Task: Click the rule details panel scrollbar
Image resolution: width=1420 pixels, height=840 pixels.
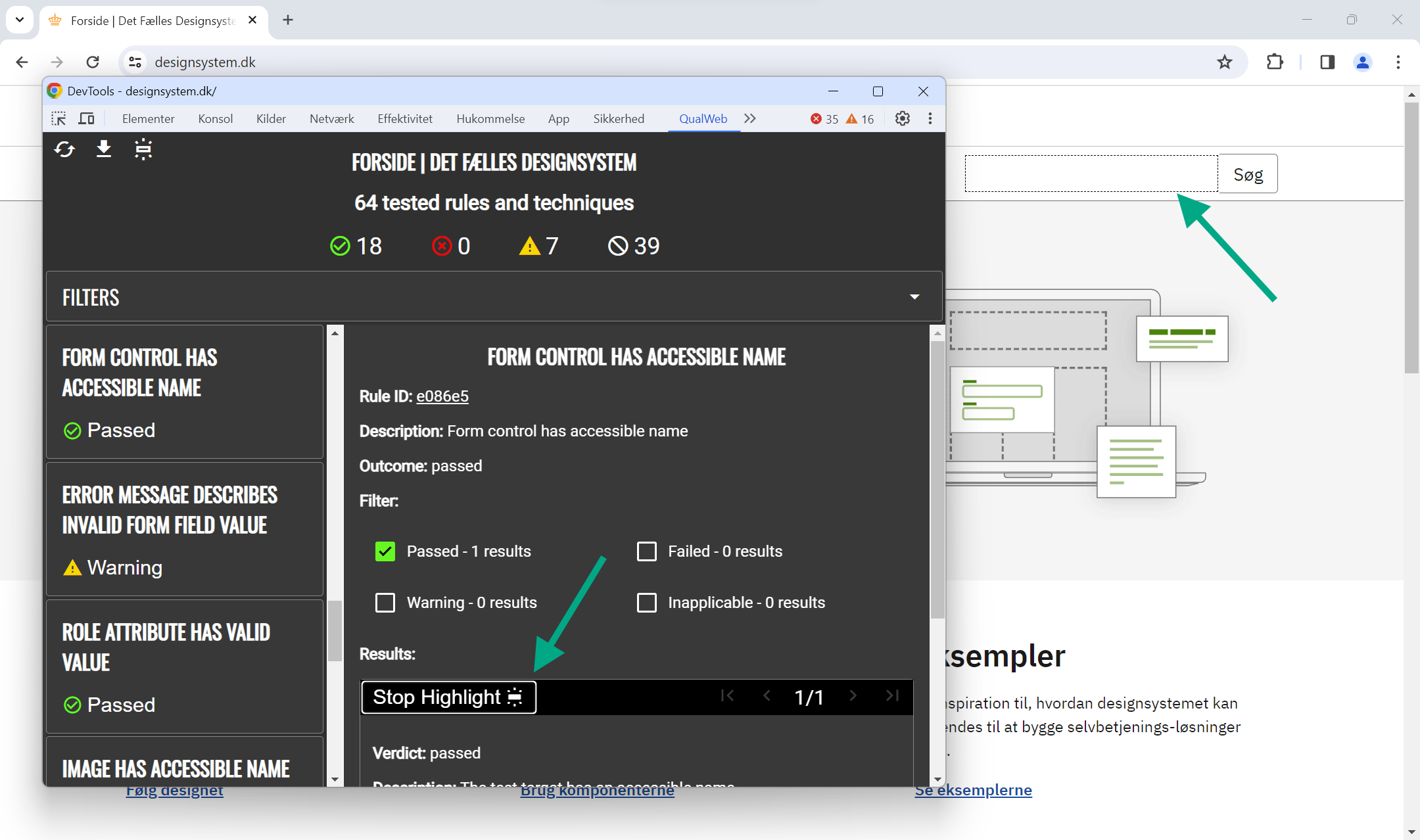Action: pos(937,480)
